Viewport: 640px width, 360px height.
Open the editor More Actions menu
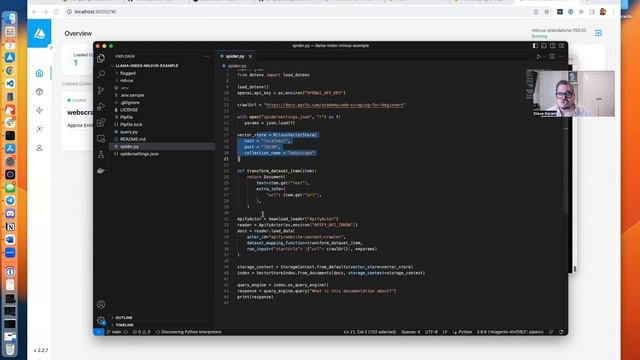(x=561, y=56)
